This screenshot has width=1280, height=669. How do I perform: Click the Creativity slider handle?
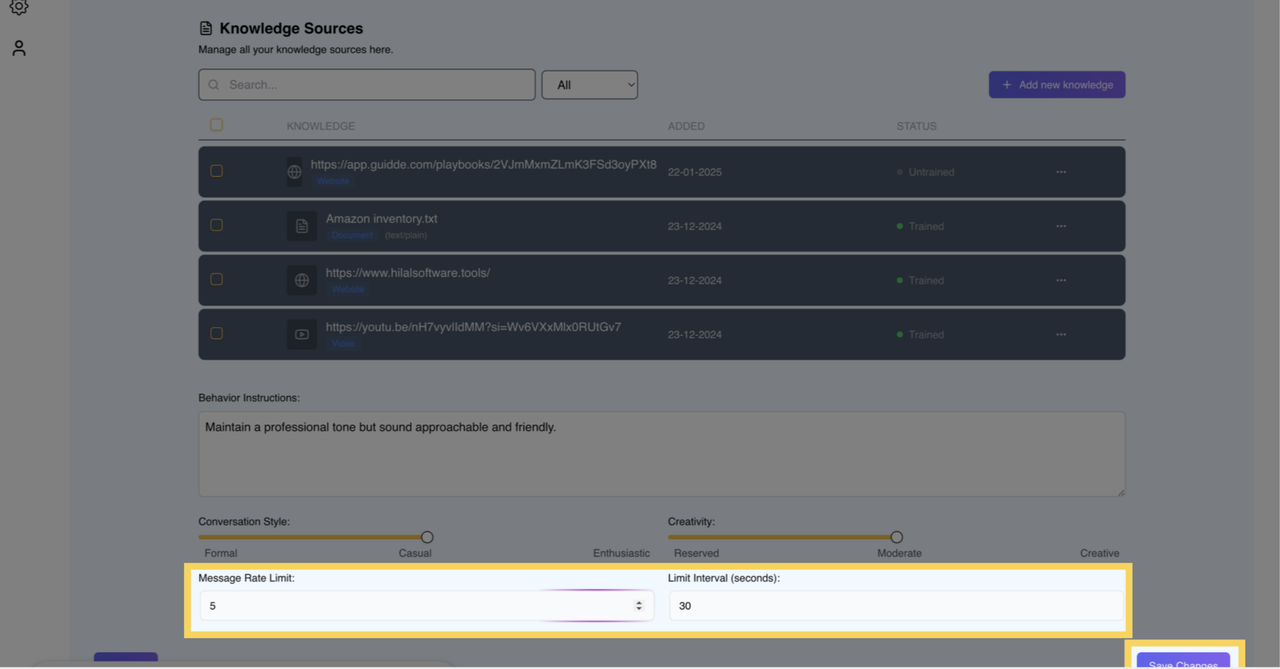(x=896, y=537)
